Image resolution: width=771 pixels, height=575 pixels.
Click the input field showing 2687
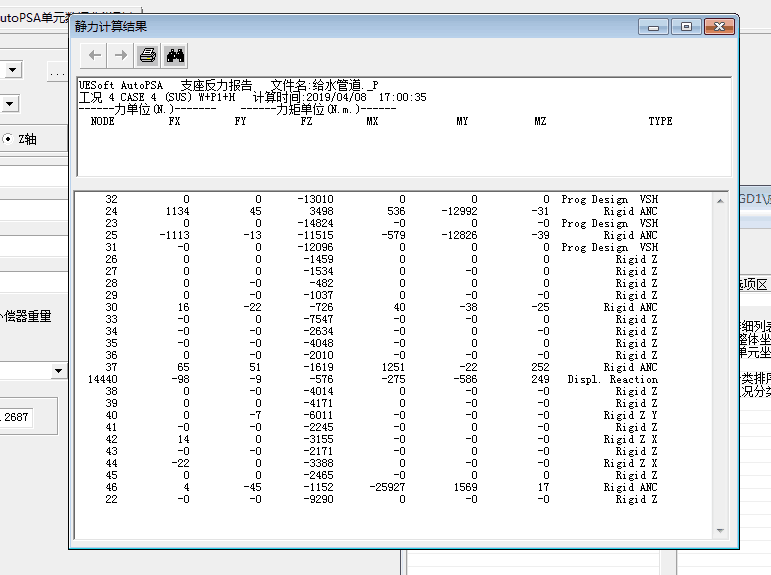point(16,417)
